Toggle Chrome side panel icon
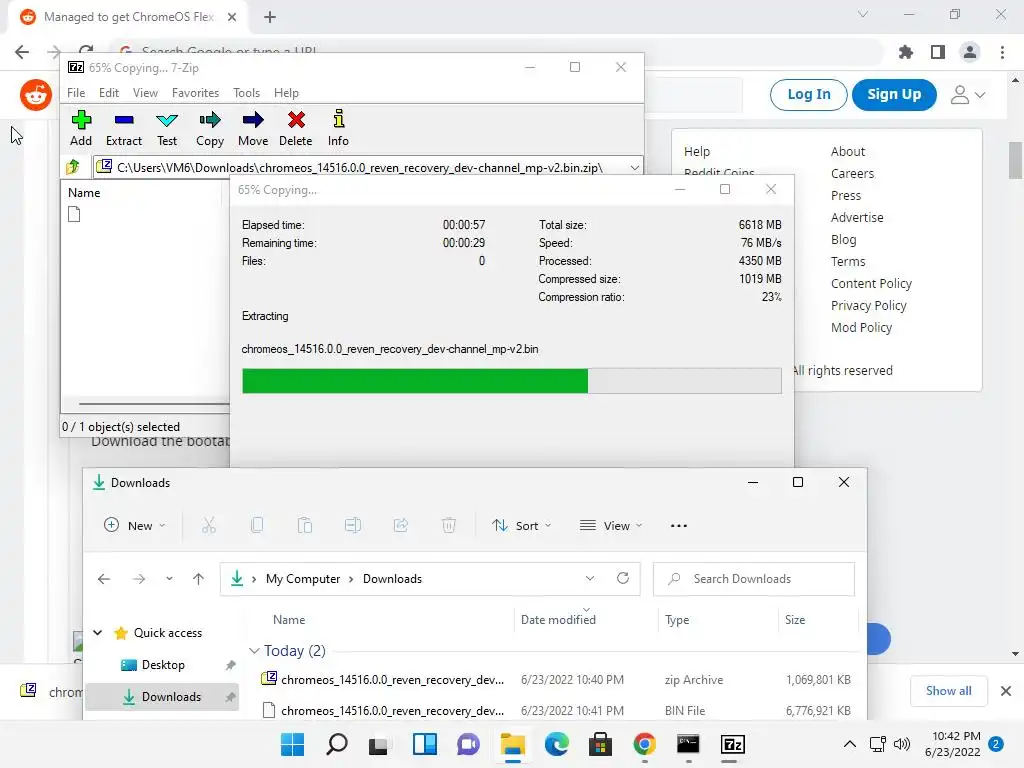 (x=938, y=52)
